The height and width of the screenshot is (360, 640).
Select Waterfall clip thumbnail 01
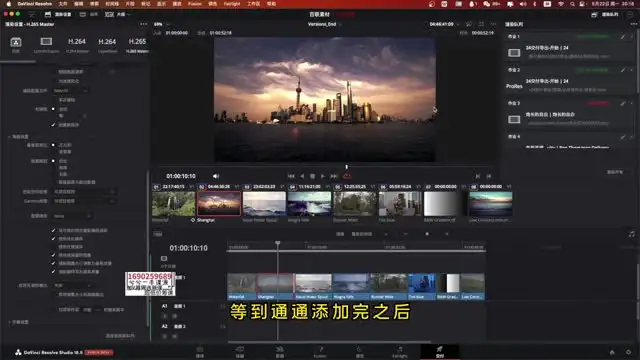pos(173,204)
